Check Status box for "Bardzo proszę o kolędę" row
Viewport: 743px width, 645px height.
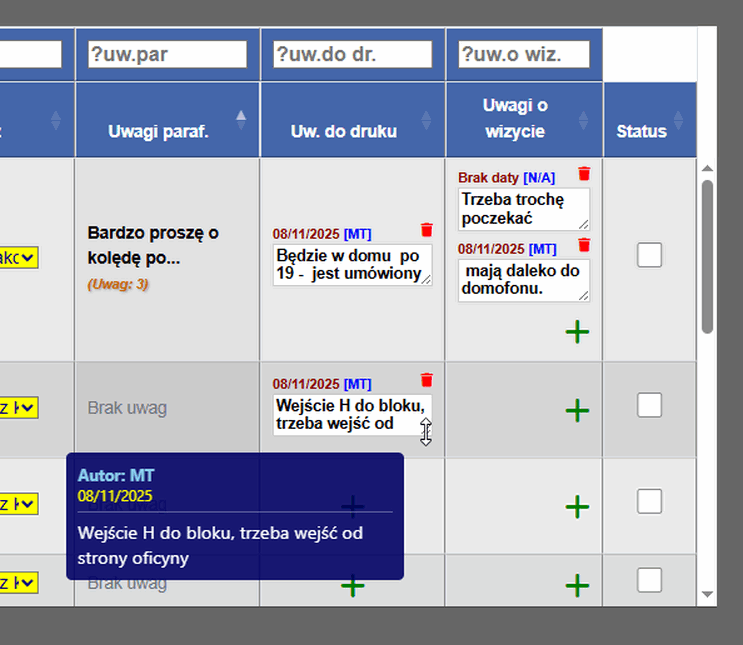tap(649, 255)
